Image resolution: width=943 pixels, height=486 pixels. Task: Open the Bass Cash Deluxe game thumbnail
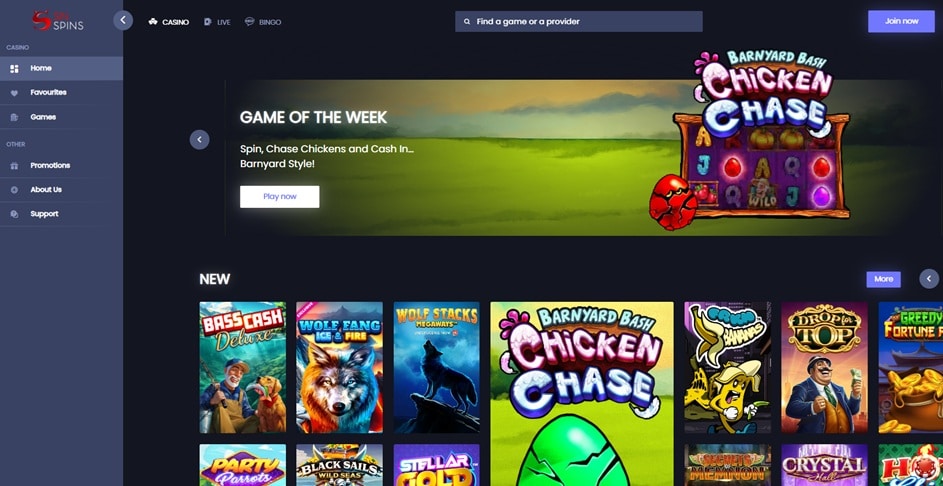point(242,368)
